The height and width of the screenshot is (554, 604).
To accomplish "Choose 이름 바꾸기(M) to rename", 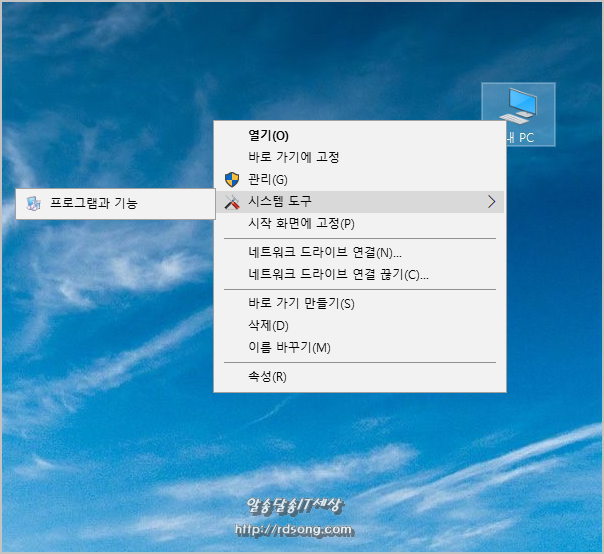I will [x=289, y=347].
